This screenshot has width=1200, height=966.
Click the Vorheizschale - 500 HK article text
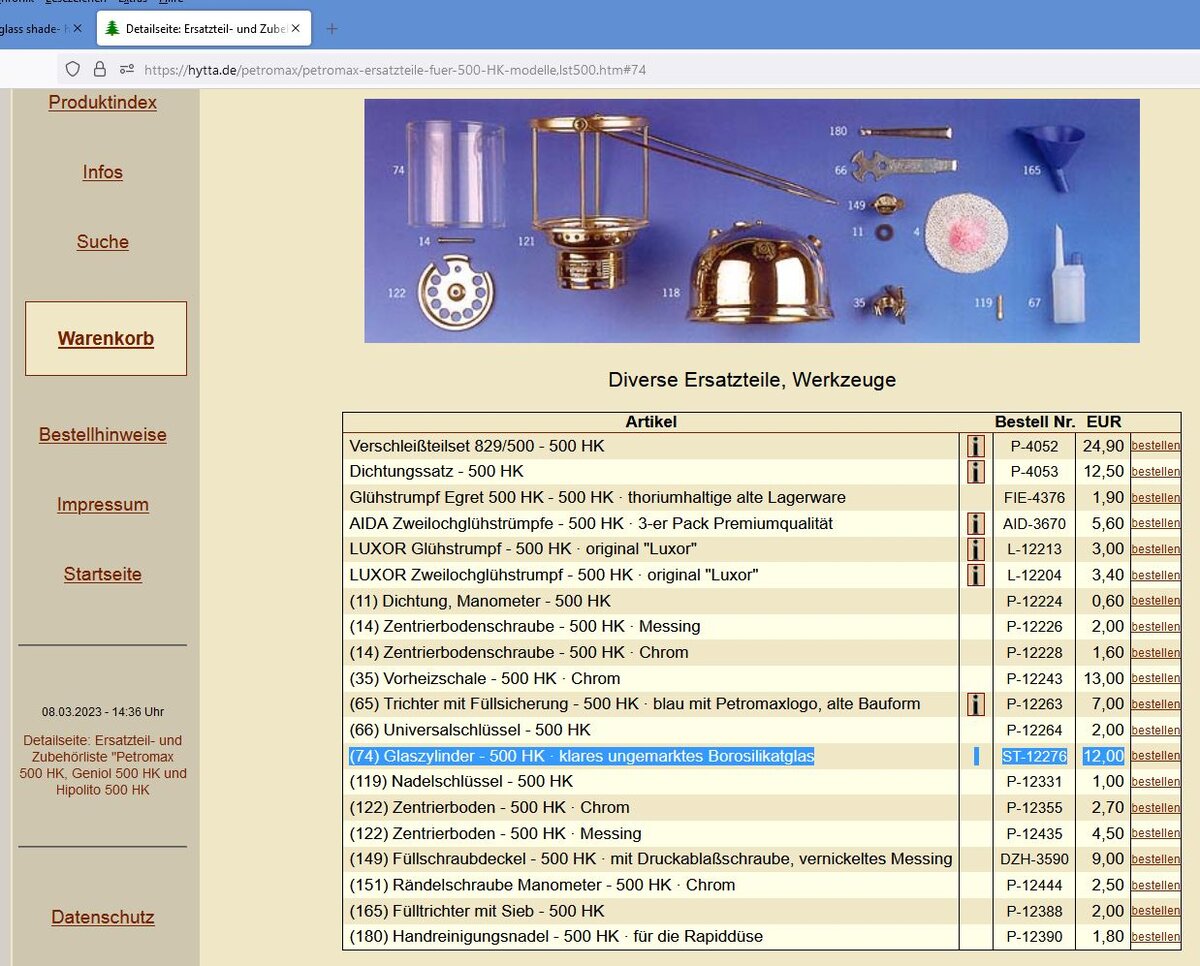(485, 678)
